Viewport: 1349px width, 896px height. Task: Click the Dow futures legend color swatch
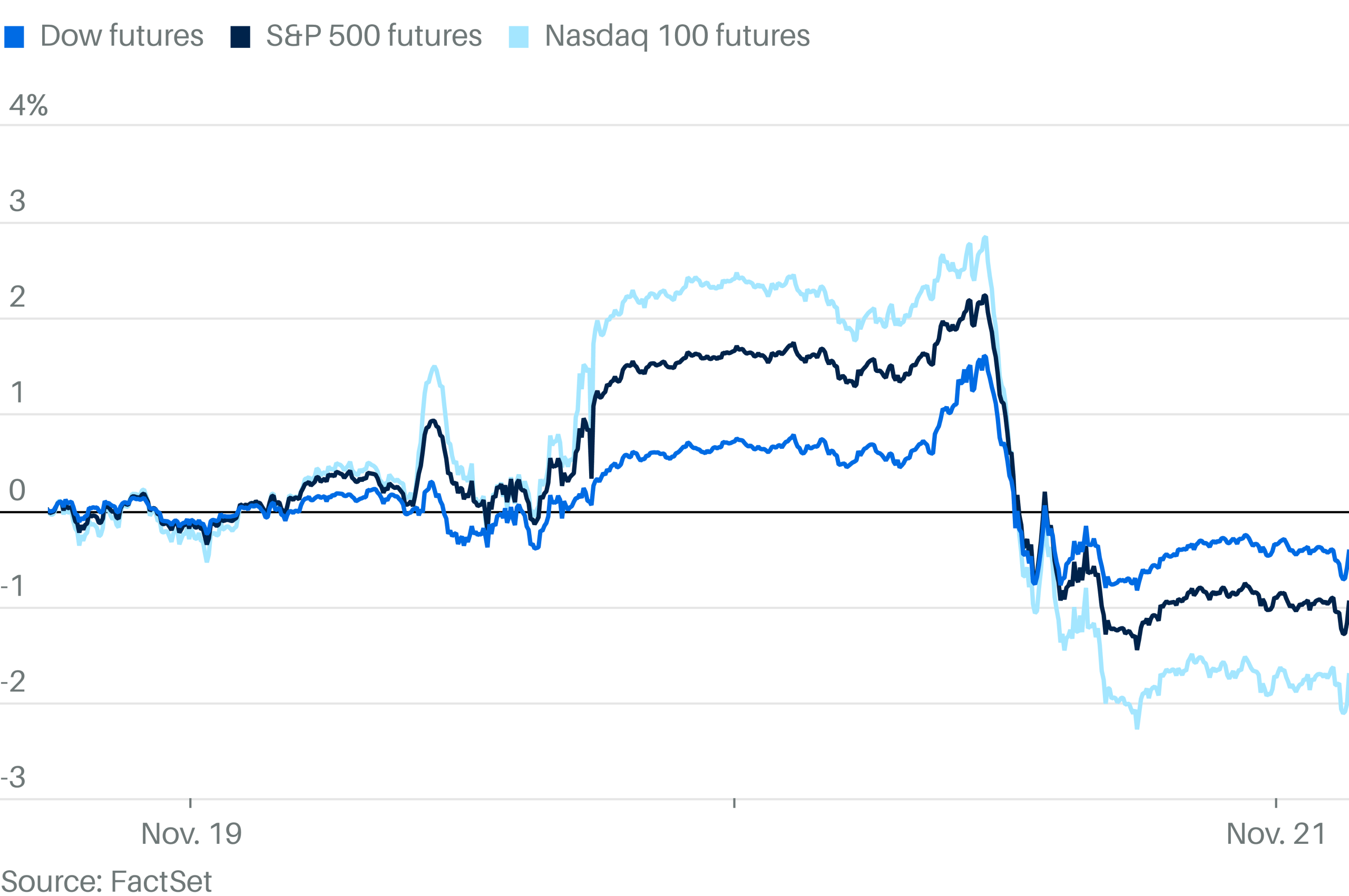(14, 37)
